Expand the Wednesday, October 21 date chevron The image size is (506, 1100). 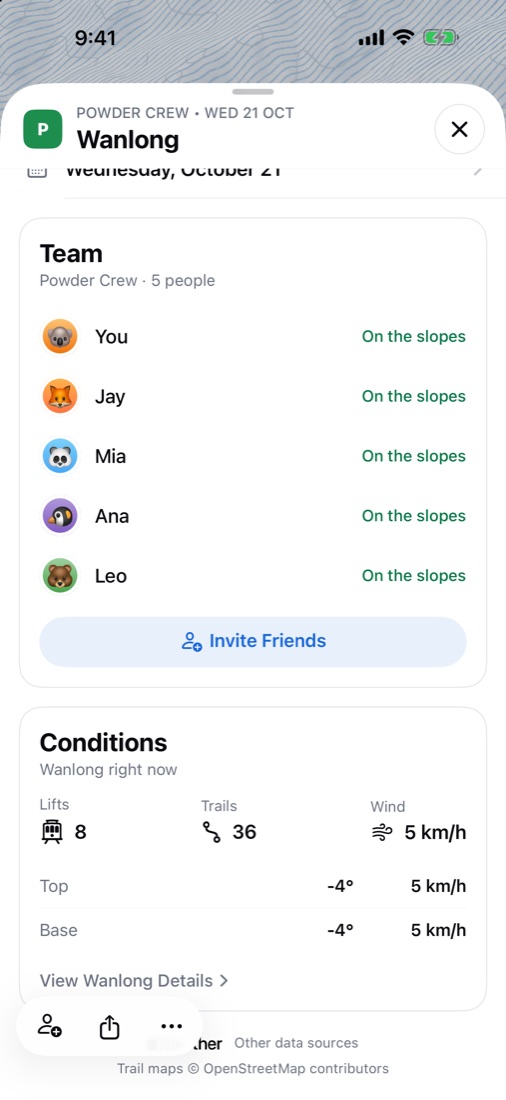coord(477,171)
